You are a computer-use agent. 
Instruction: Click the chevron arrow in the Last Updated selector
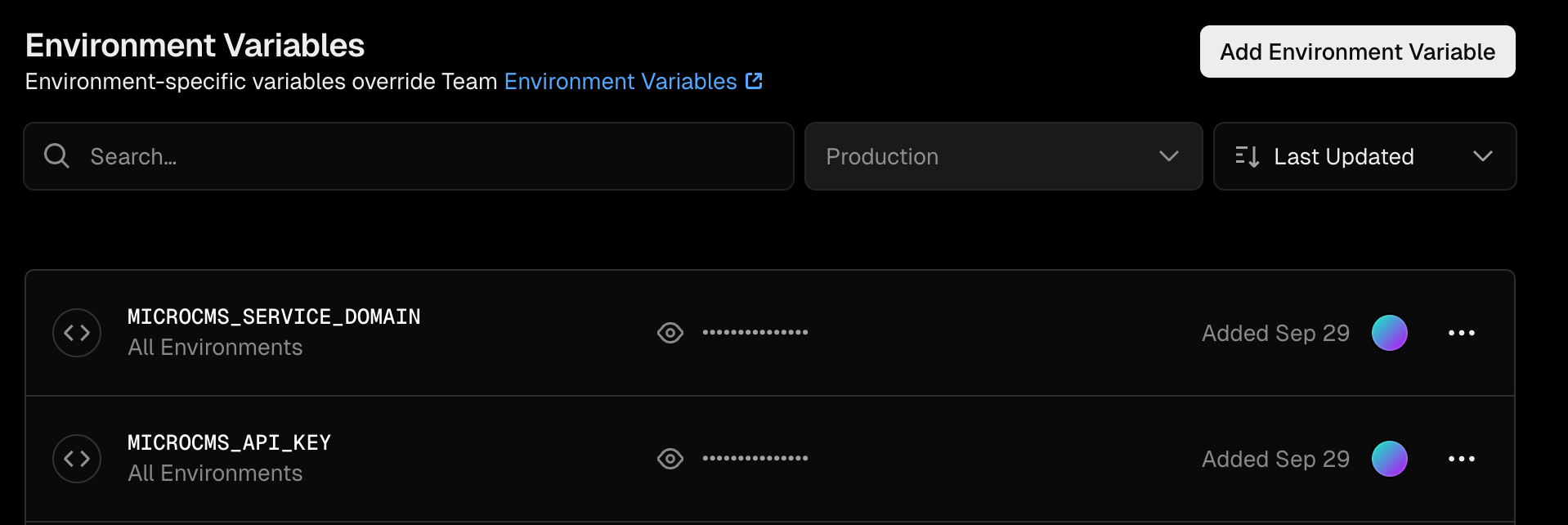(x=1482, y=156)
